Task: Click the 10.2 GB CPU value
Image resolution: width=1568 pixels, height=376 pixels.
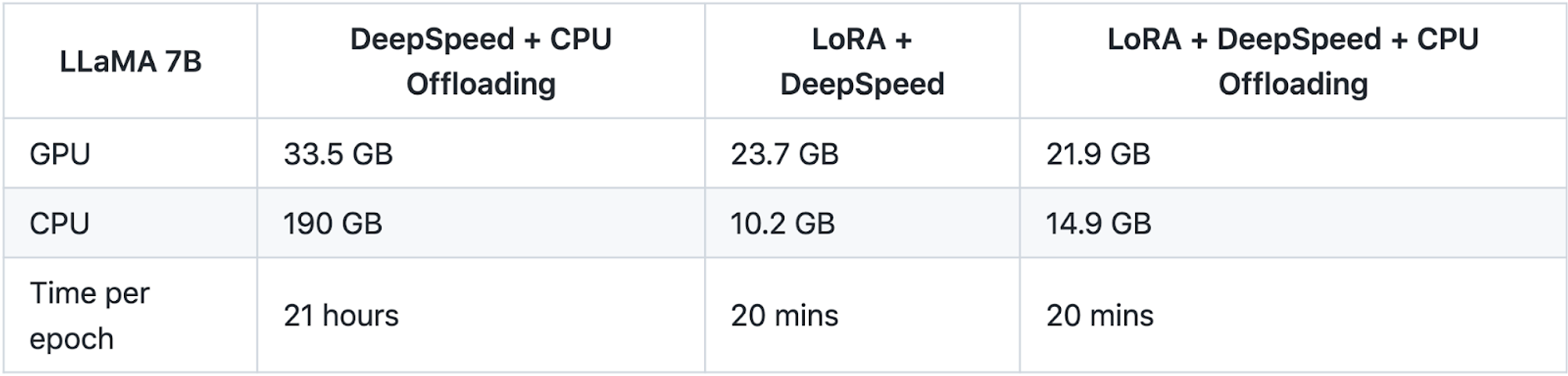Action: 782,224
